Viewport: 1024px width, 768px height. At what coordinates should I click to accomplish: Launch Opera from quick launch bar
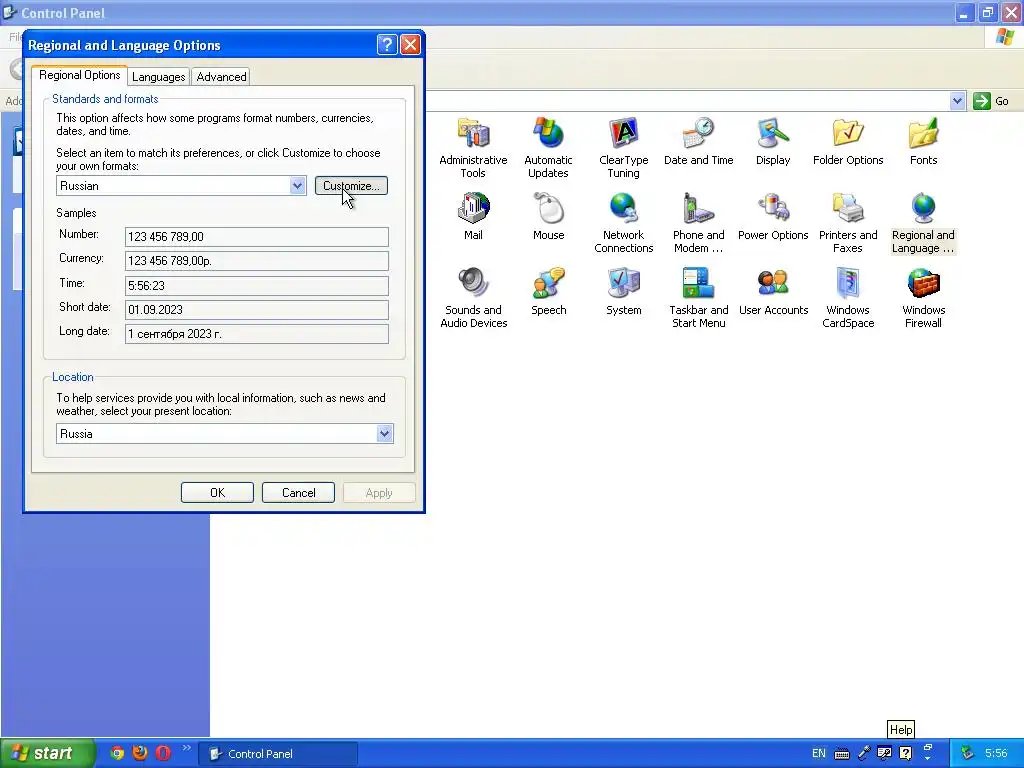[x=163, y=753]
